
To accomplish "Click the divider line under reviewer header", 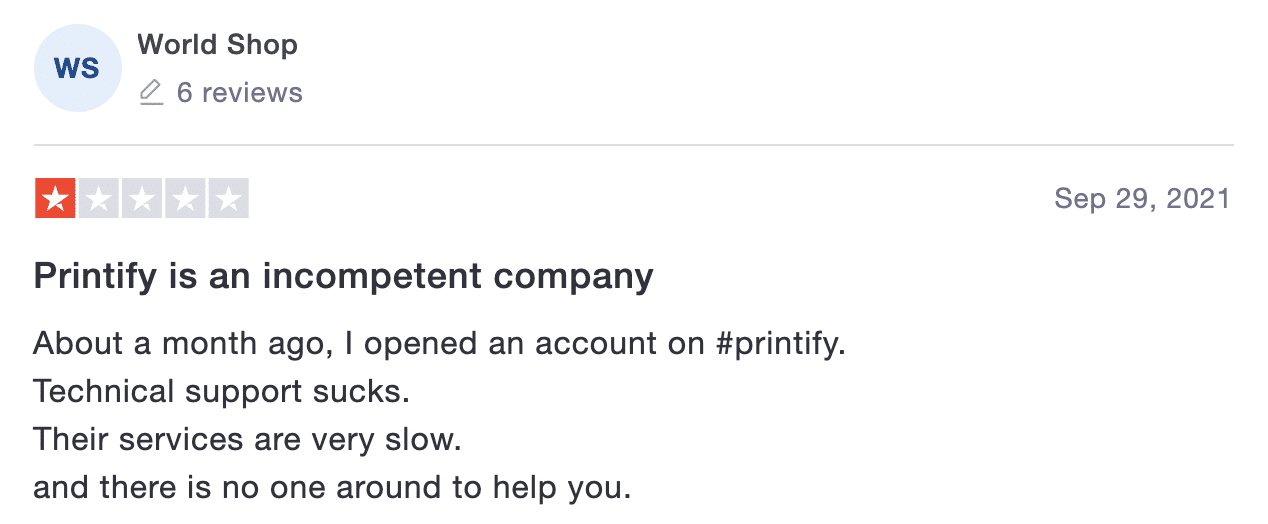I will [634, 145].
